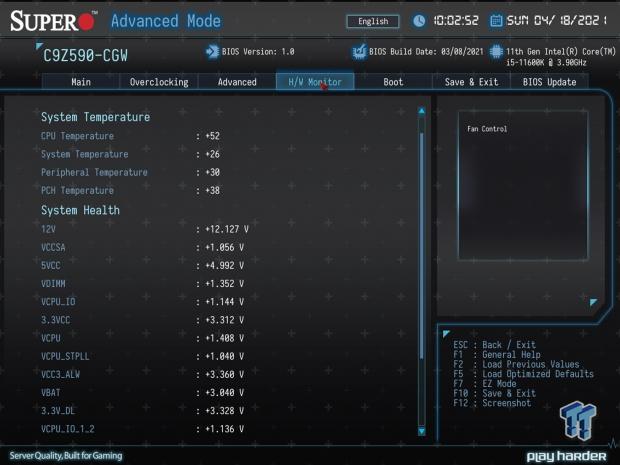Click the clock icon beside the time
The width and height of the screenshot is (620, 465).
click(419, 21)
